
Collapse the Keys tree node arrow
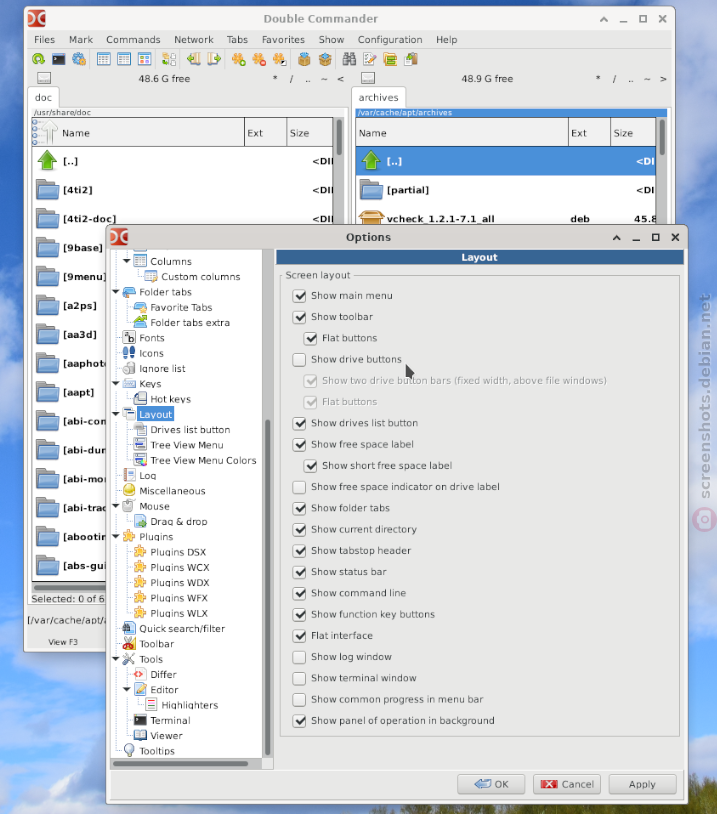point(116,384)
